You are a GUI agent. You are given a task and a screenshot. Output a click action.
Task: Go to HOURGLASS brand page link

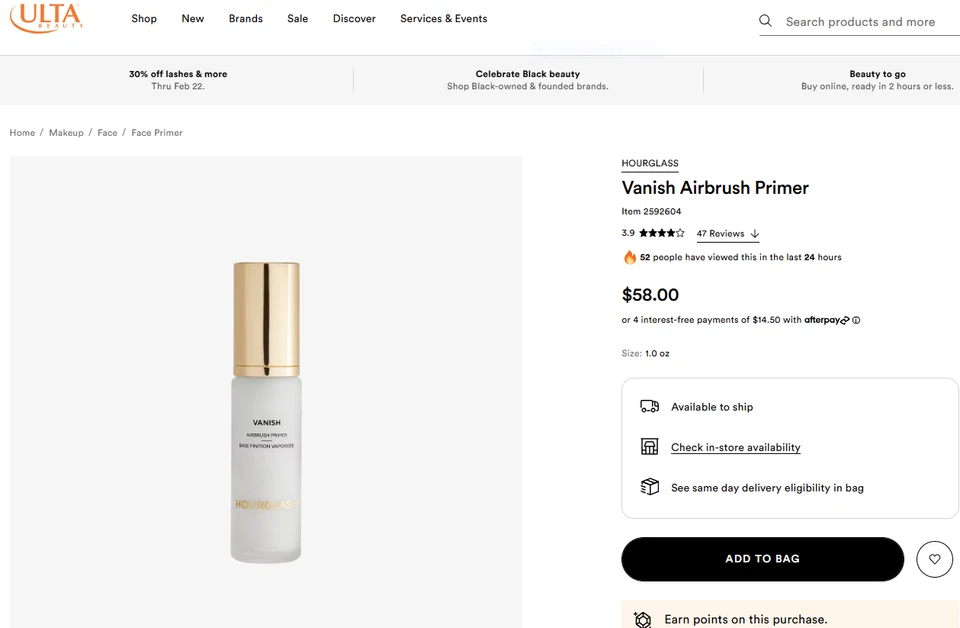649,163
